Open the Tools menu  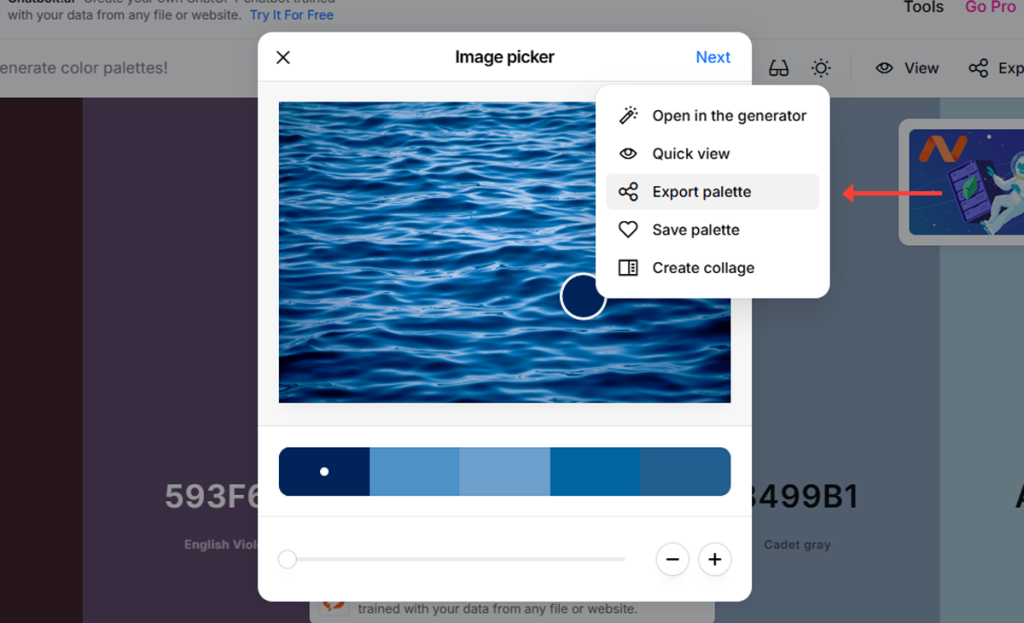pos(922,8)
